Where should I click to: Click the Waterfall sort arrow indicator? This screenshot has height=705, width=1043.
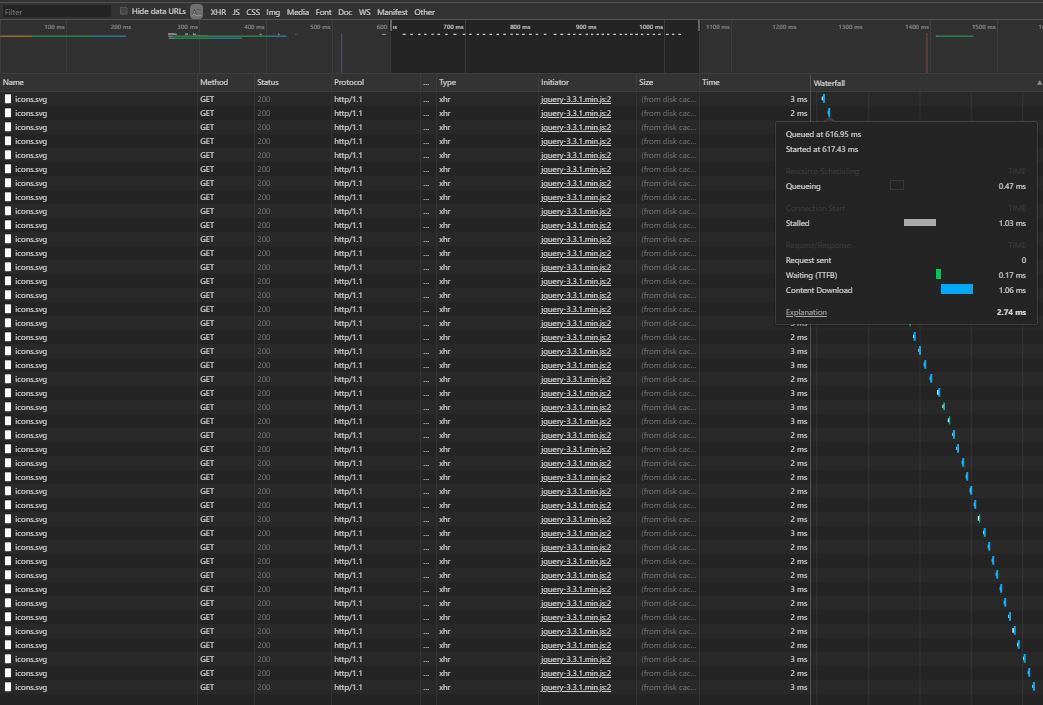(1038, 83)
